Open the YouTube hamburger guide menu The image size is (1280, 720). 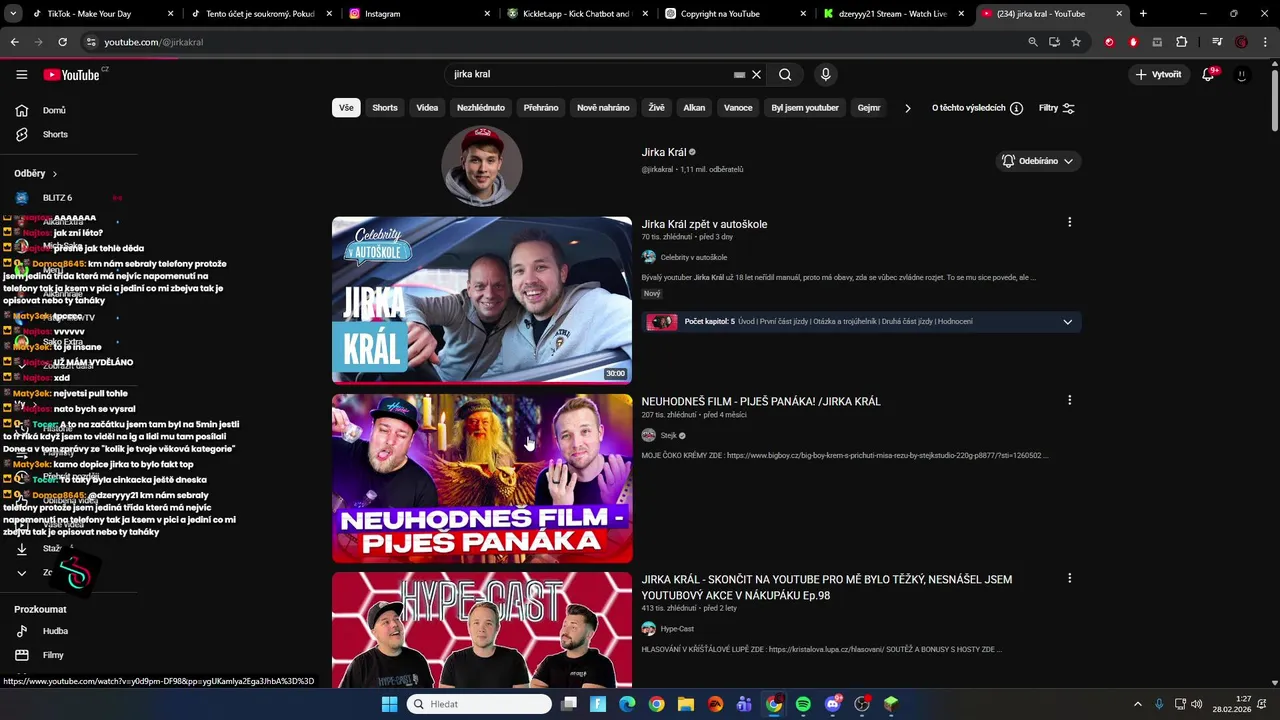21,74
